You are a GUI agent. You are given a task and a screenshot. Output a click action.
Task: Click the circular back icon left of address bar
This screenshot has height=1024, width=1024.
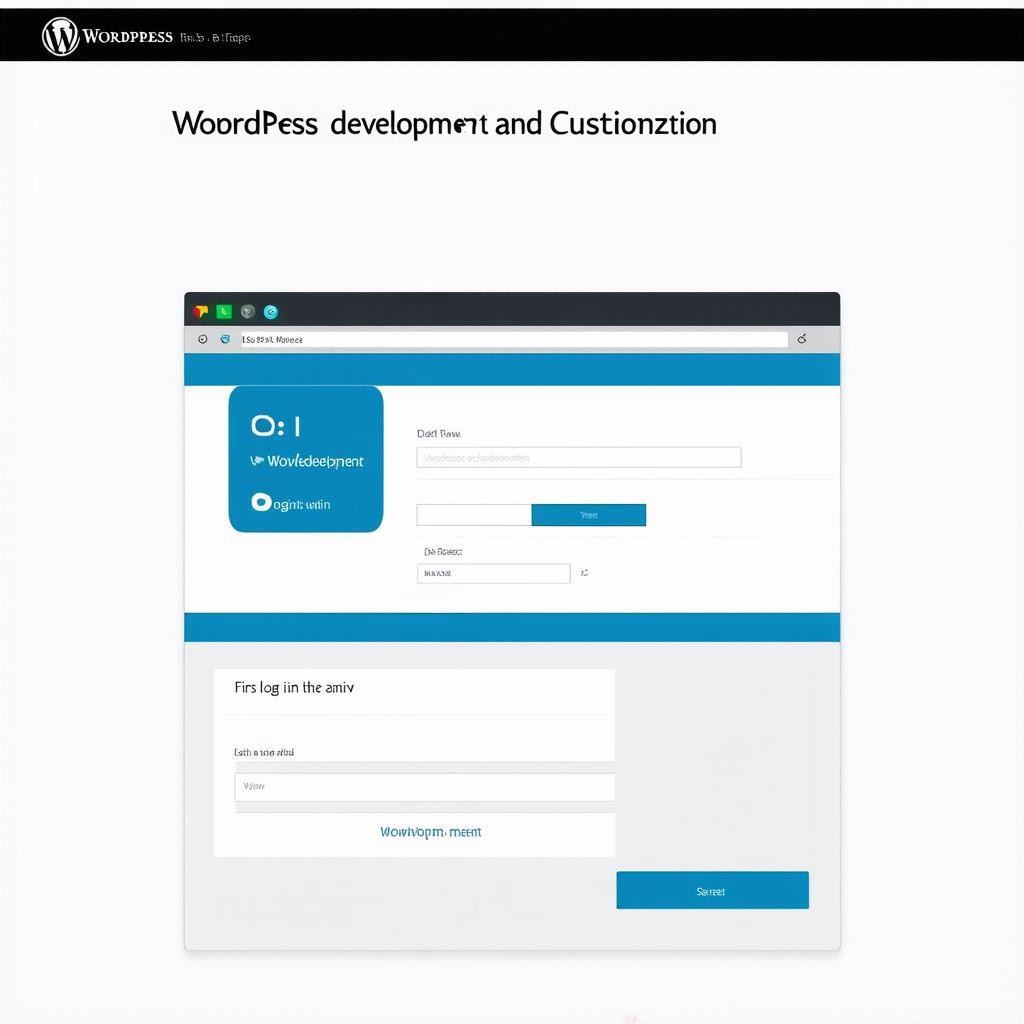click(203, 340)
